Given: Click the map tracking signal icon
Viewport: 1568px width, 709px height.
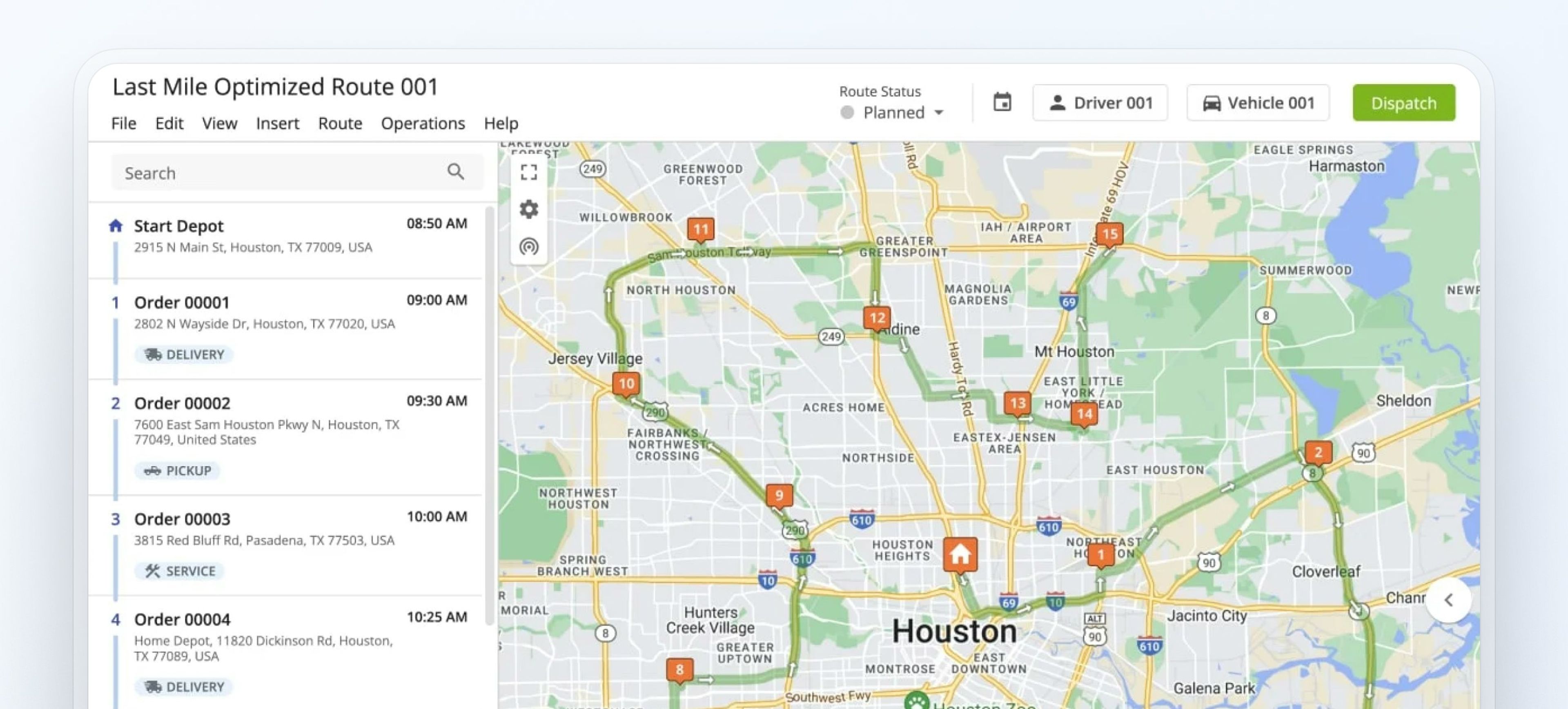Looking at the screenshot, I should point(528,247).
